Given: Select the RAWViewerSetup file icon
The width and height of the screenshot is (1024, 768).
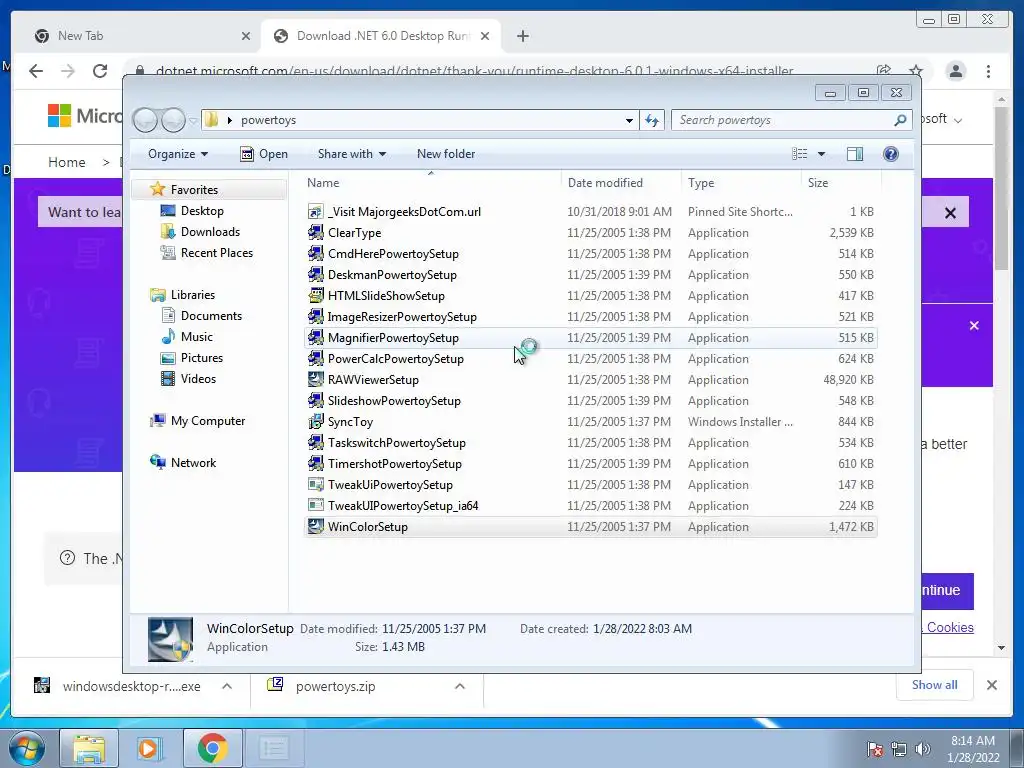Looking at the screenshot, I should tap(315, 379).
